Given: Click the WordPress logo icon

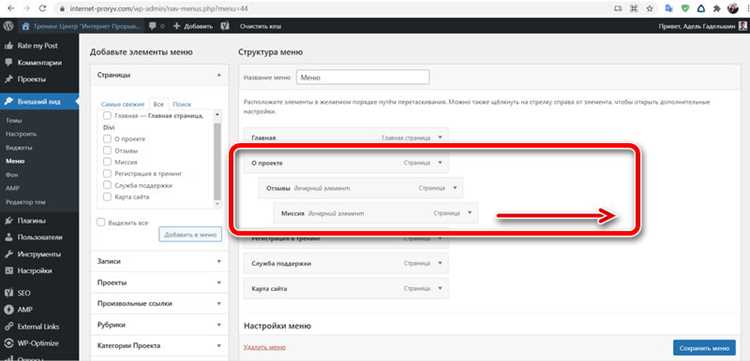Looking at the screenshot, I should (8, 26).
